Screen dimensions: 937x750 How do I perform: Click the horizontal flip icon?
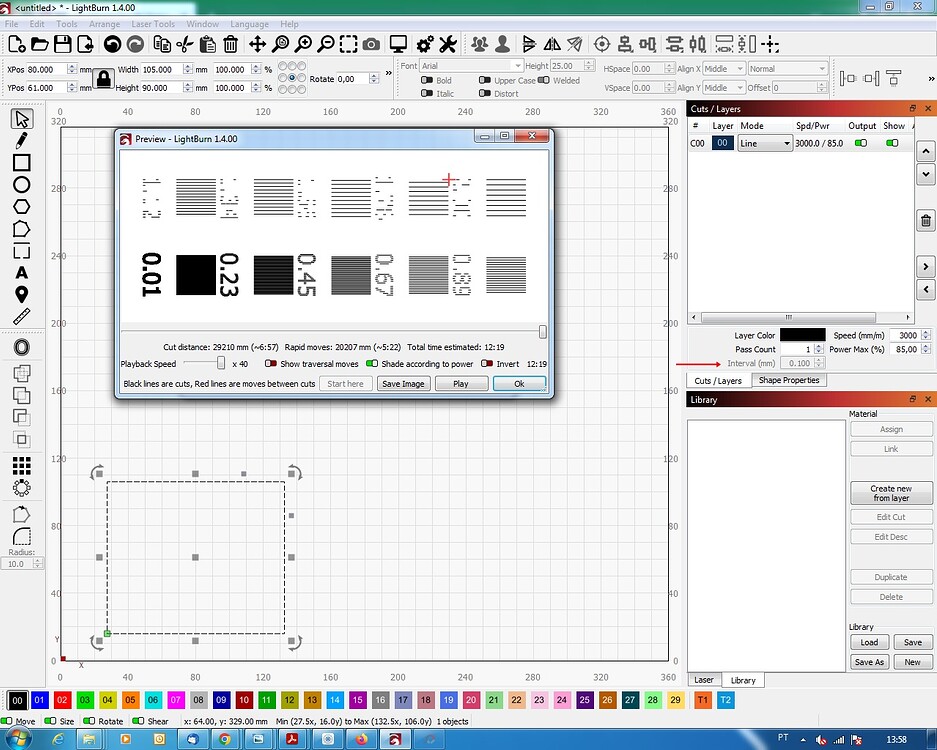[x=551, y=44]
